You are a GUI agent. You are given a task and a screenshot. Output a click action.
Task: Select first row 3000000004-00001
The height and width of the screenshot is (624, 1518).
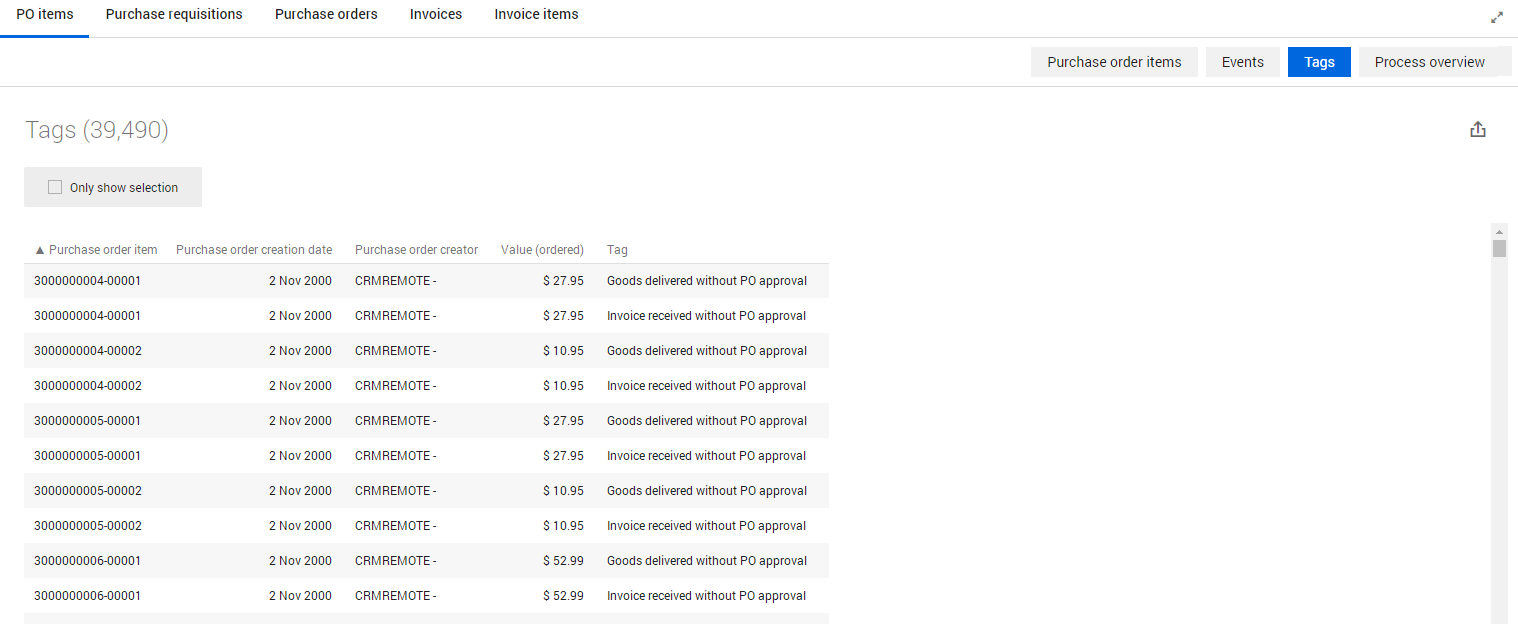pos(87,281)
